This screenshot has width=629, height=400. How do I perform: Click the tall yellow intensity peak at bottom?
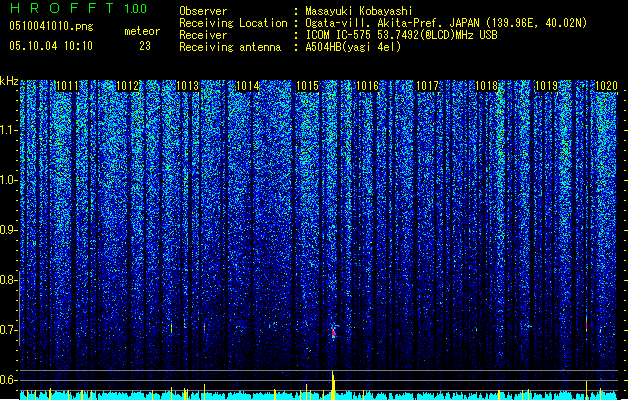point(333,385)
